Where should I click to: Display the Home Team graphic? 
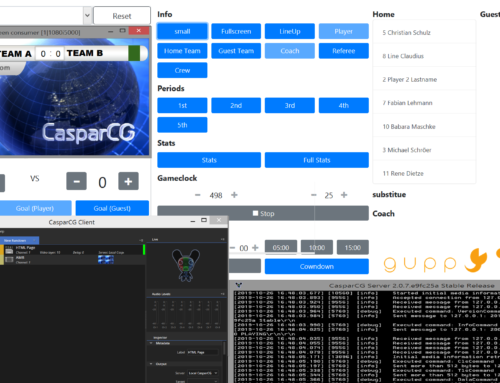click(182, 51)
